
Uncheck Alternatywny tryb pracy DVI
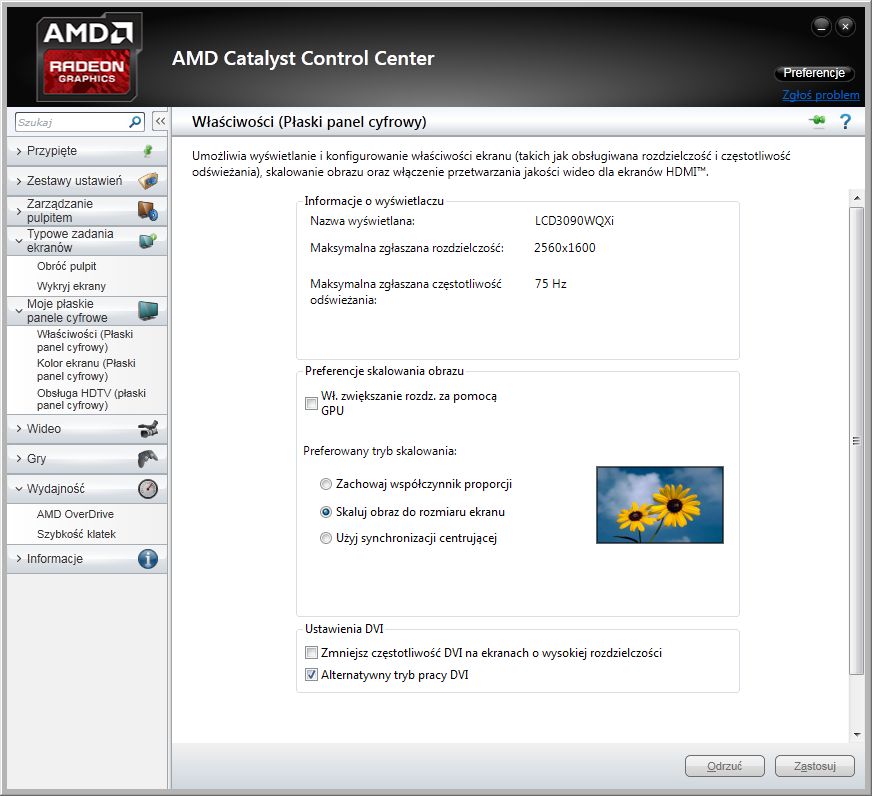[311, 675]
